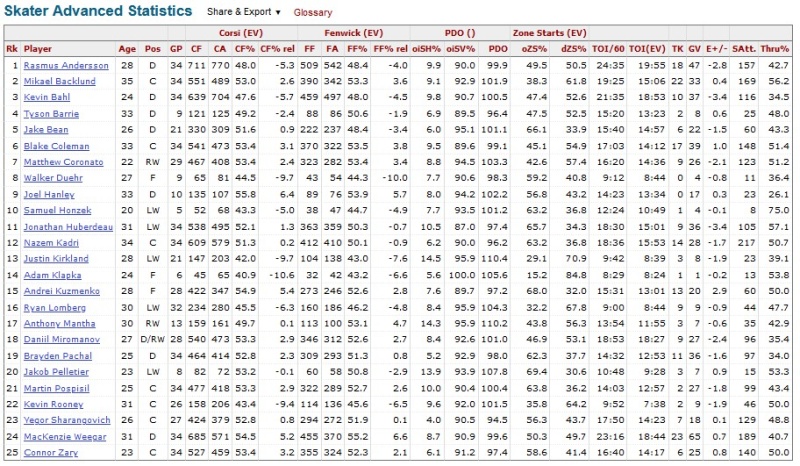Click the Adam Klapka link
Viewport: 800px width, 466px height.
[52, 275]
